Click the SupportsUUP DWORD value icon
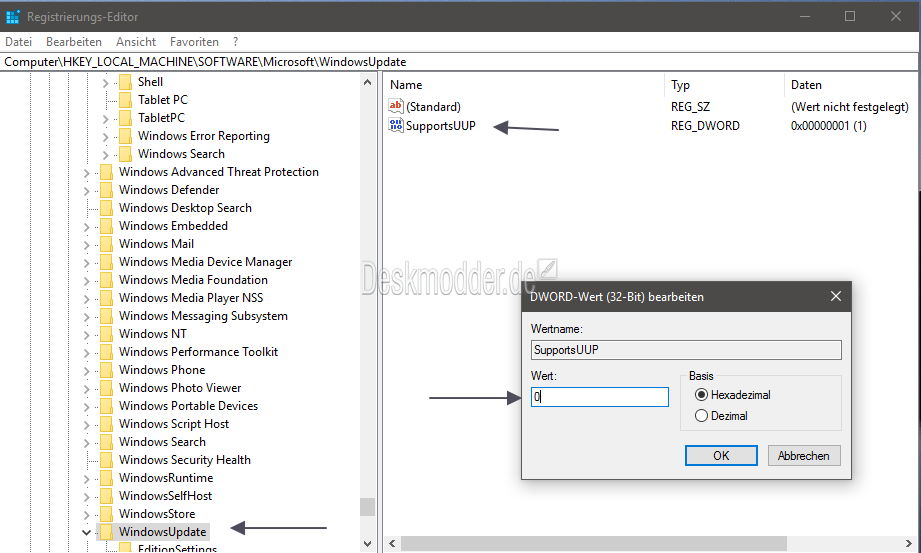The image size is (921, 553). [x=396, y=125]
